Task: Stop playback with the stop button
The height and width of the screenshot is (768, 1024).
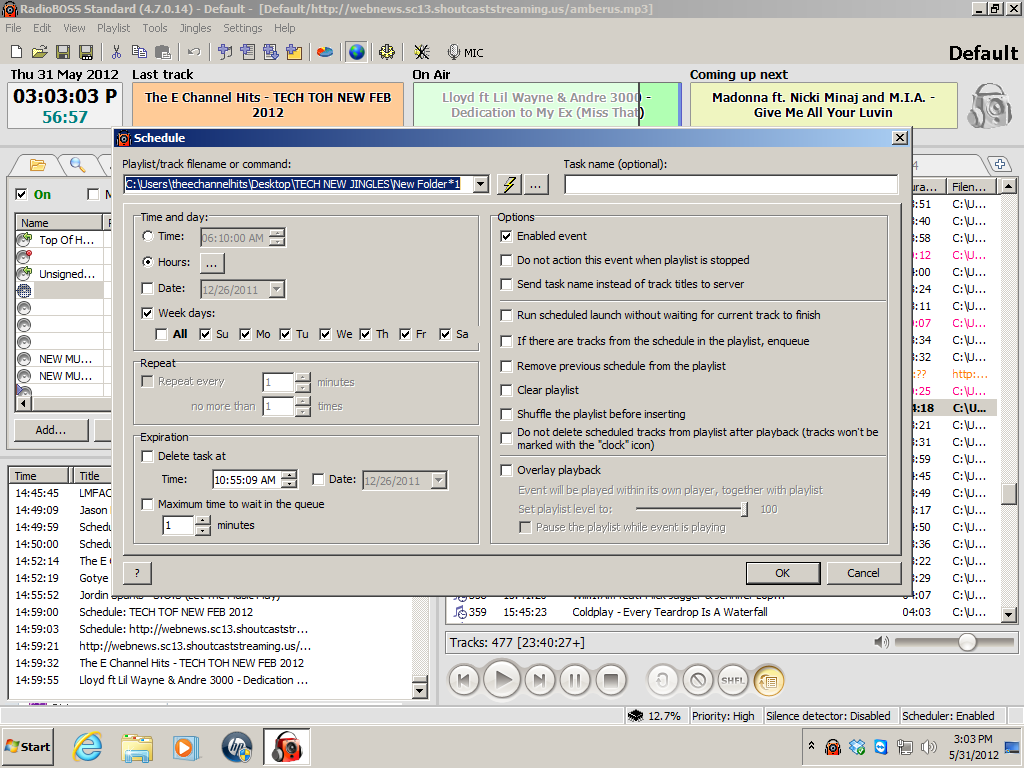Action: (611, 680)
